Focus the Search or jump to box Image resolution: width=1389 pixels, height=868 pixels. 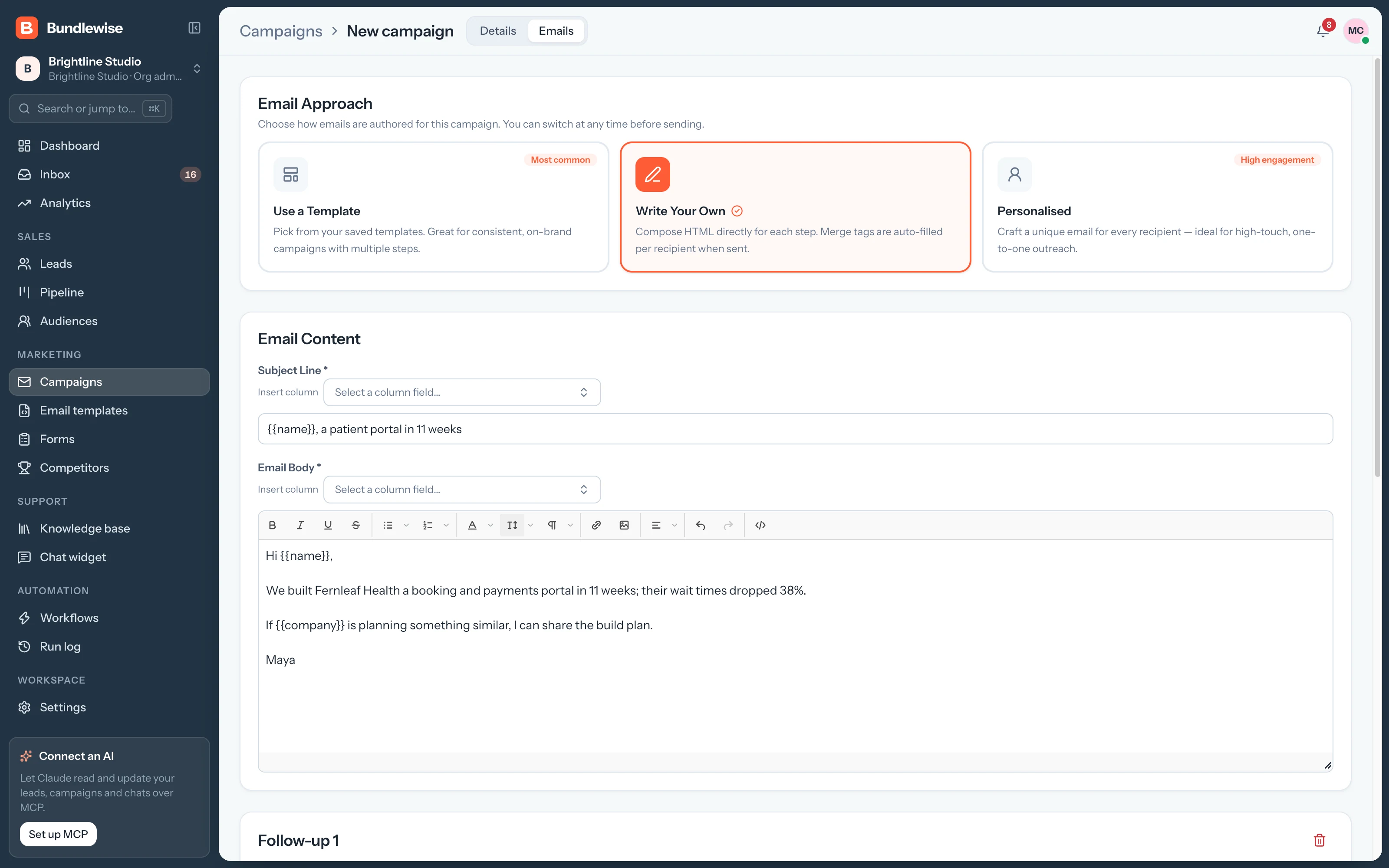pos(91,108)
